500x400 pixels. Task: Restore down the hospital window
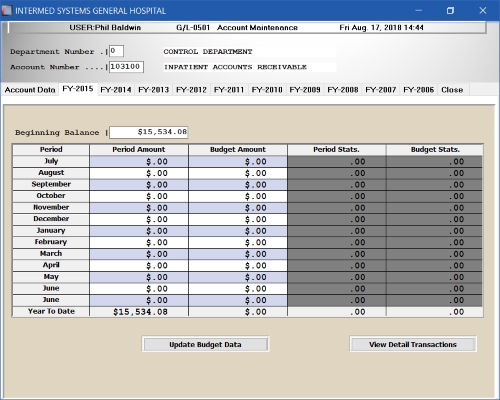[x=450, y=10]
